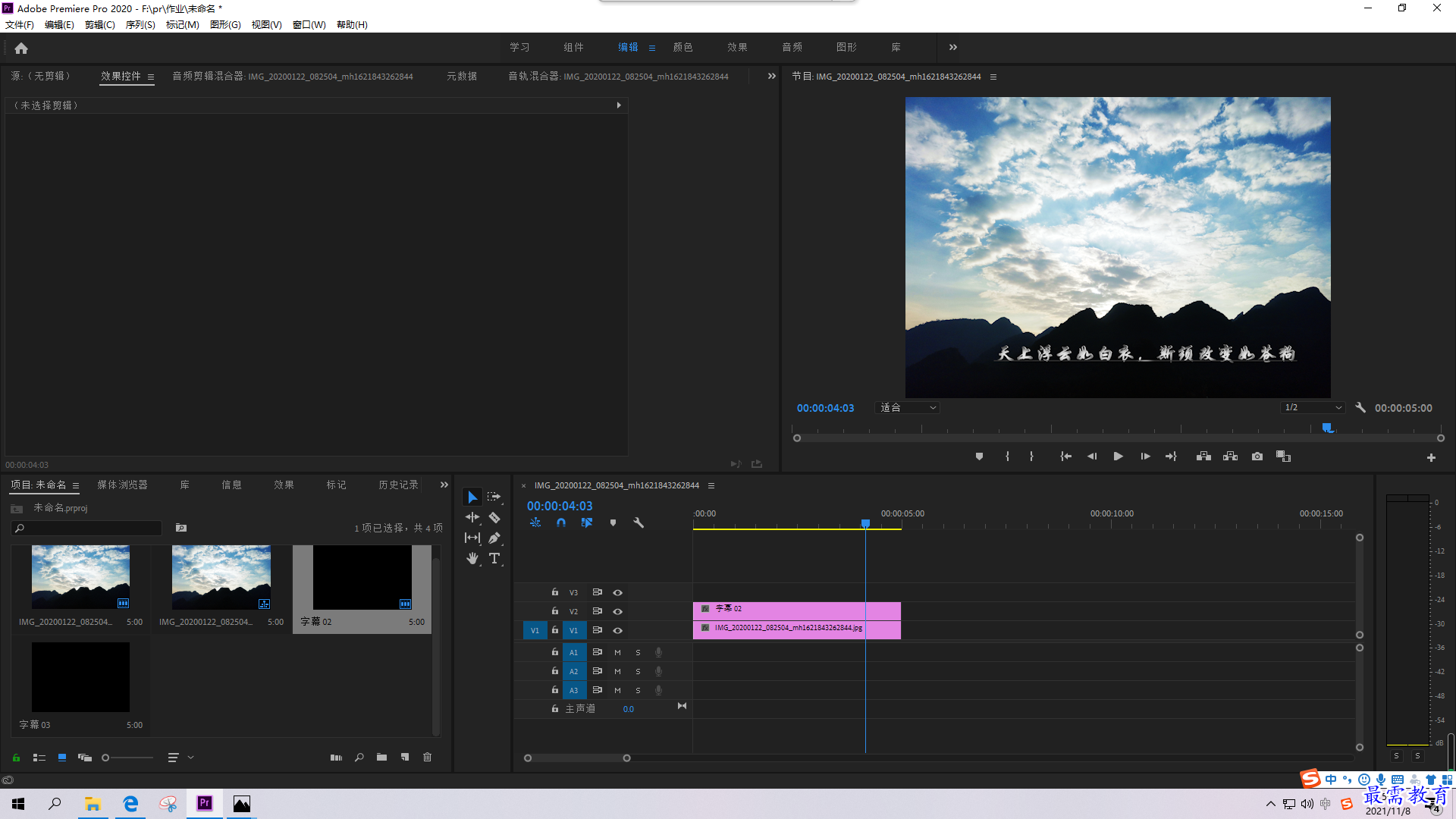Mark In point in Program monitor
This screenshot has height=819, width=1456.
point(1007,457)
